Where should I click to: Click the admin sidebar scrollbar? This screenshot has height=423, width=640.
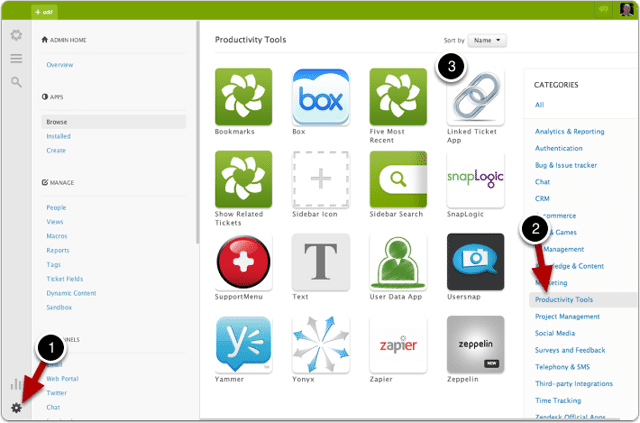click(x=198, y=133)
